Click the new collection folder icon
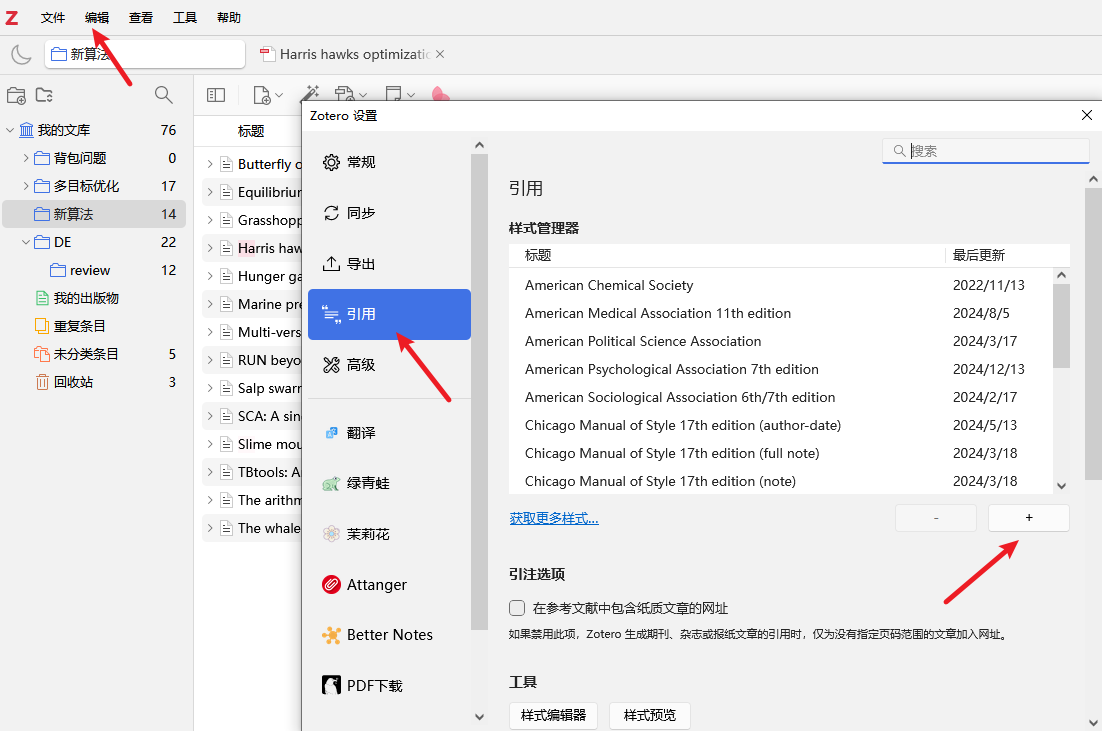The image size is (1102, 731). pos(16,95)
